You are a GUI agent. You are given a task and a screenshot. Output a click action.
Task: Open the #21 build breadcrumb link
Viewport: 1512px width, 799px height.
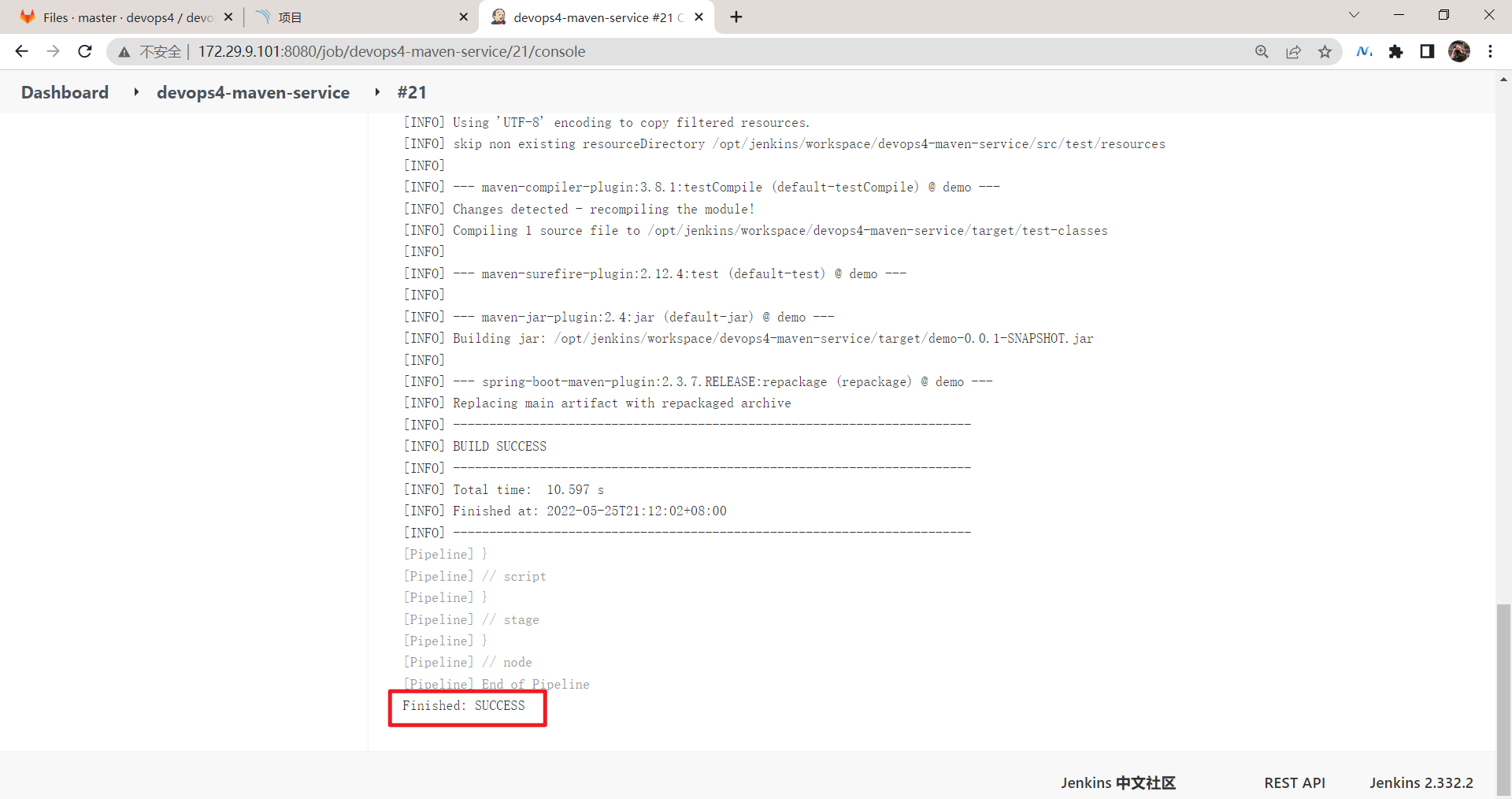(412, 92)
